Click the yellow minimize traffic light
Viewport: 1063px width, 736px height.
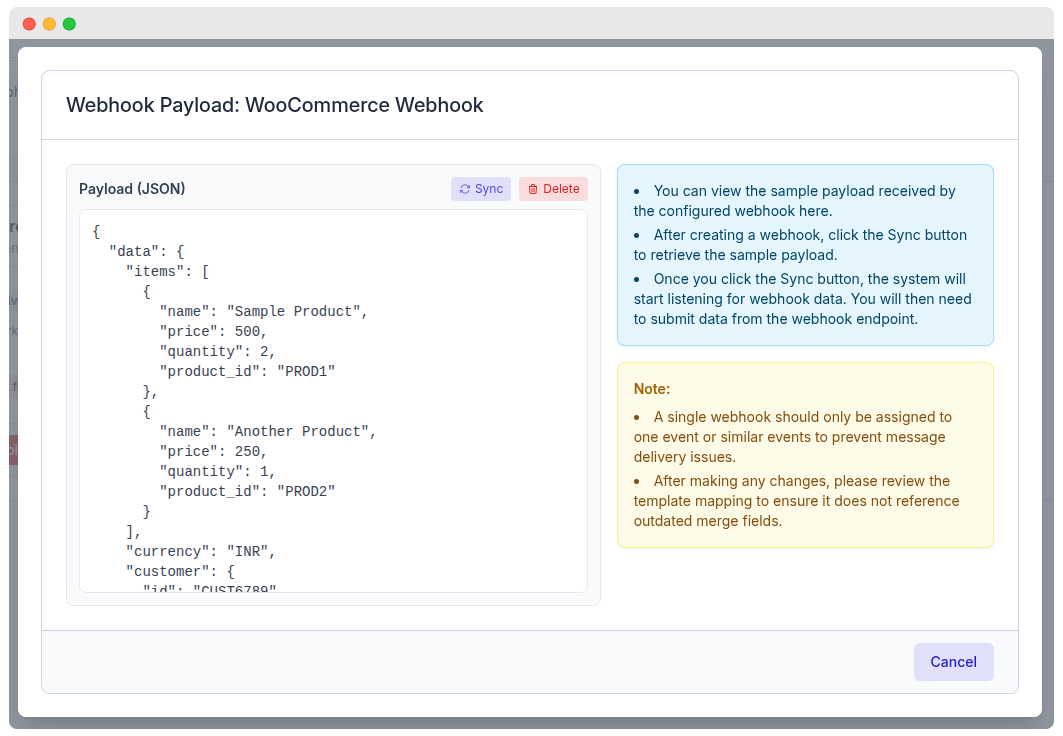pos(49,23)
